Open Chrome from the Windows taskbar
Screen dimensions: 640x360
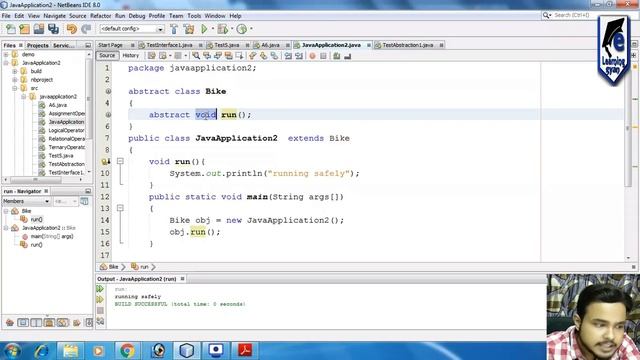click(x=127, y=351)
